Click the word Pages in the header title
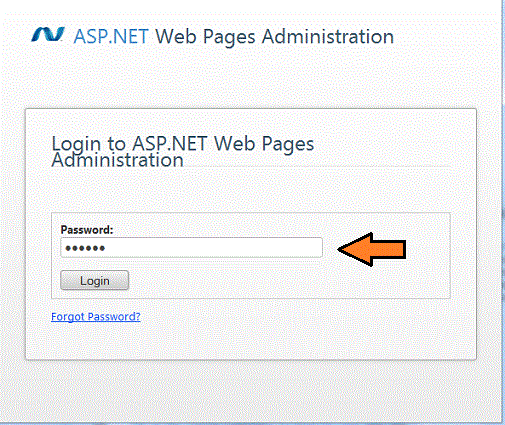The width and height of the screenshot is (505, 425). [229, 37]
